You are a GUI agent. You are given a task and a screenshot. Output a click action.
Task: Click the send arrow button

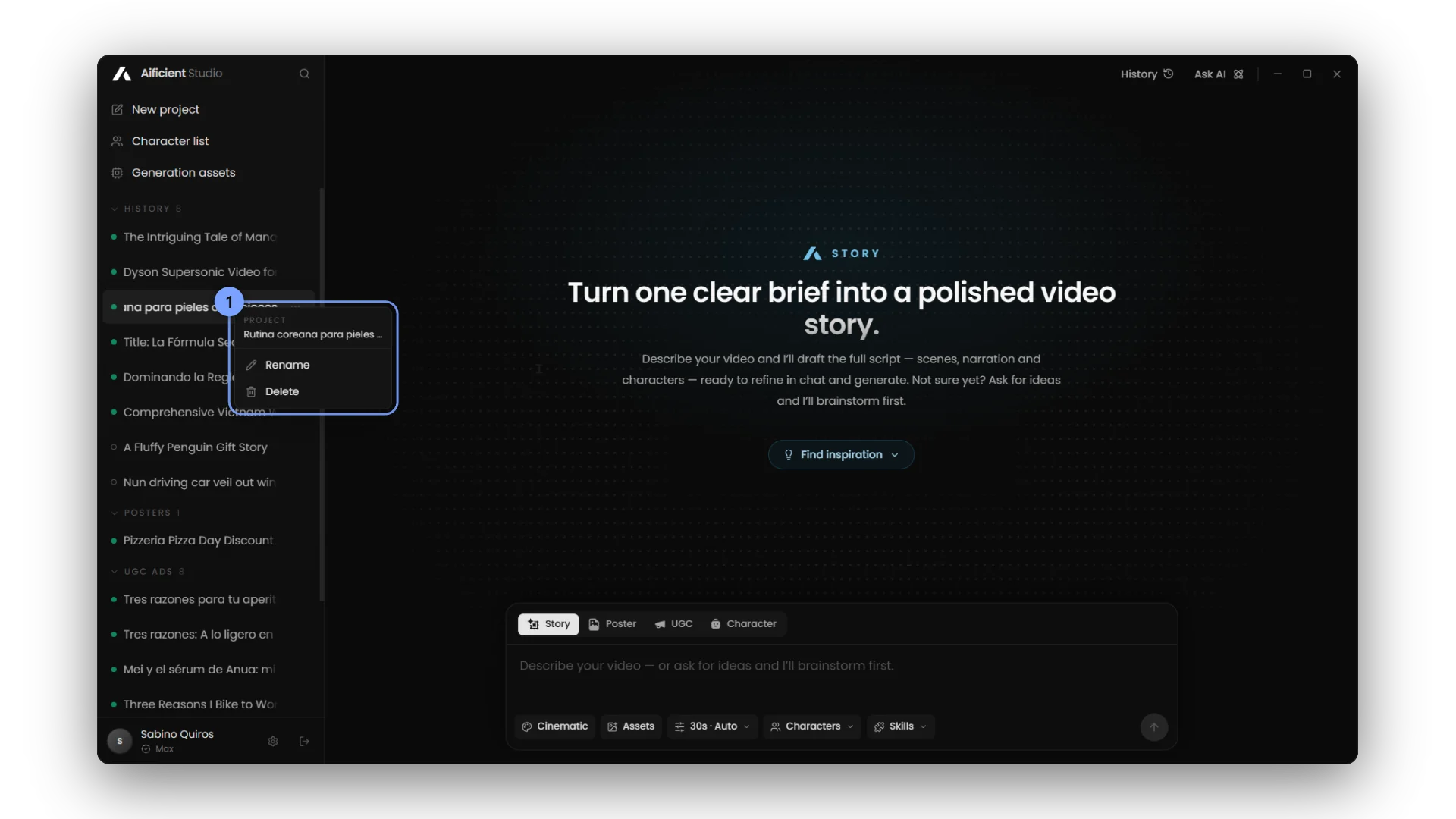pyautogui.click(x=1153, y=727)
